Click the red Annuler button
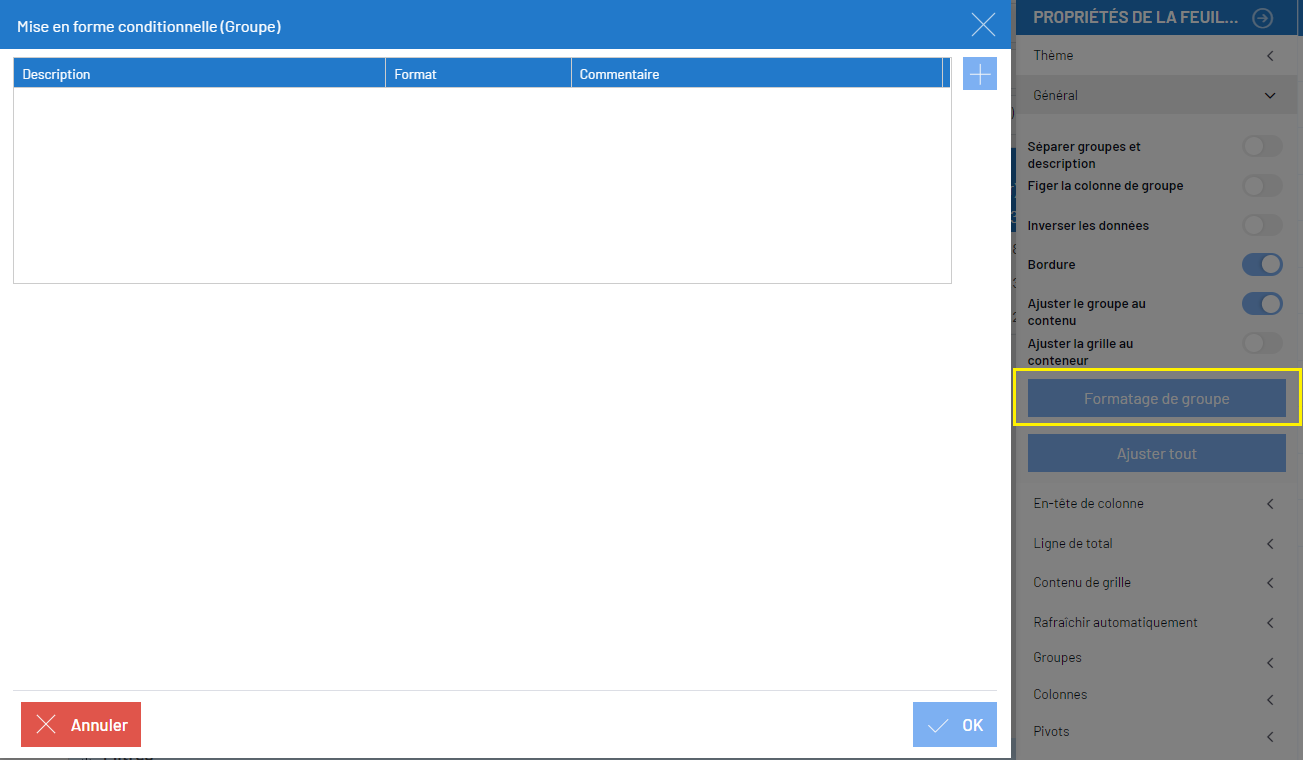 click(x=81, y=725)
